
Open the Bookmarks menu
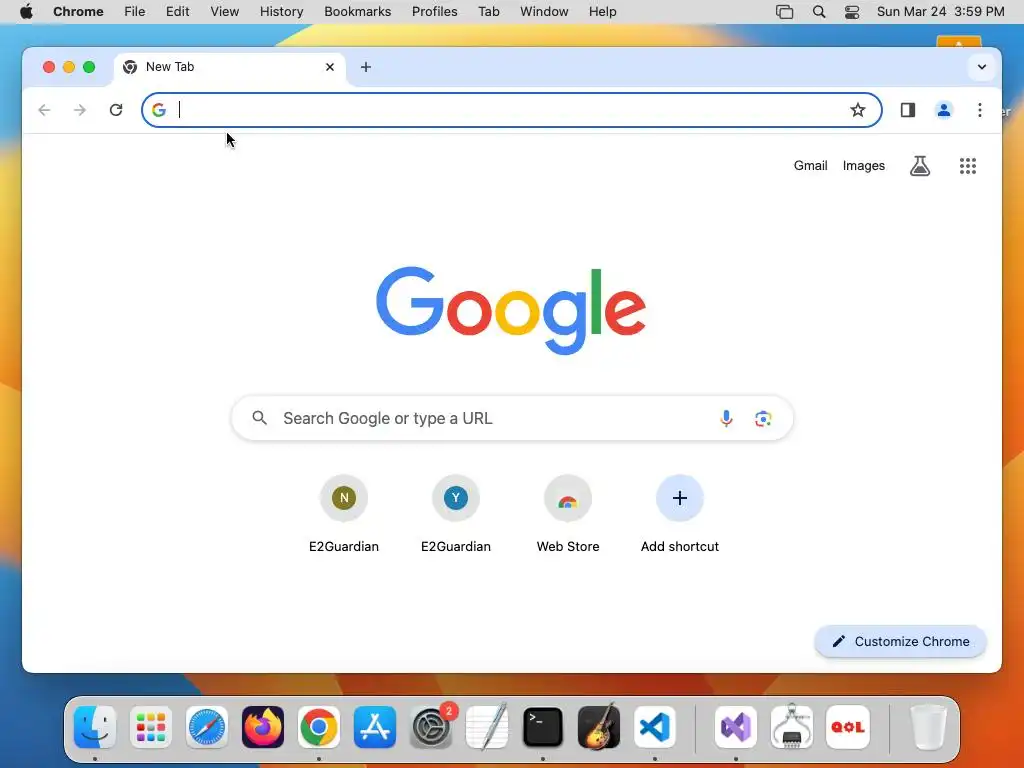click(358, 12)
